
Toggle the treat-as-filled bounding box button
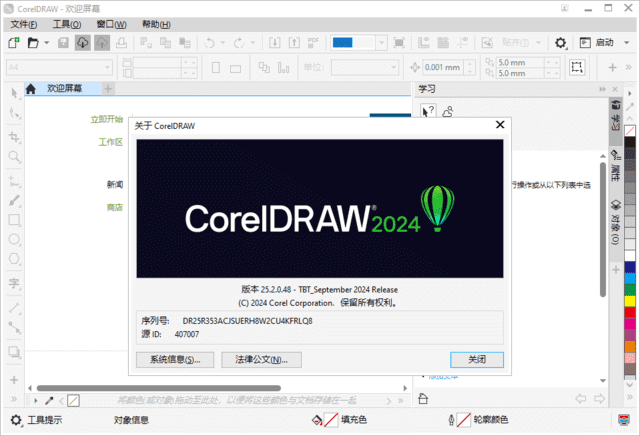point(577,67)
